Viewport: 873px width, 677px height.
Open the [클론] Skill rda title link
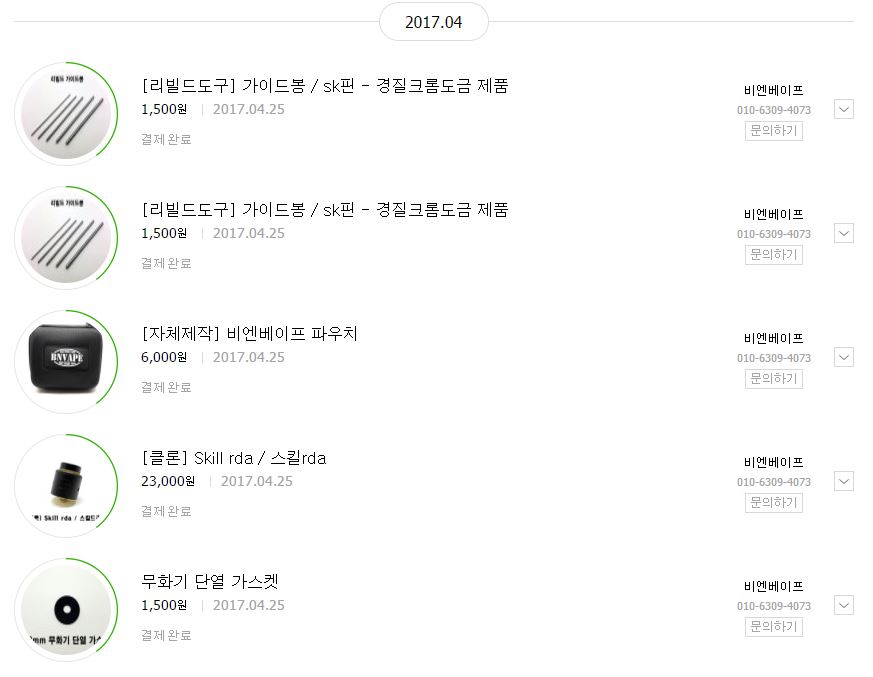[234, 458]
